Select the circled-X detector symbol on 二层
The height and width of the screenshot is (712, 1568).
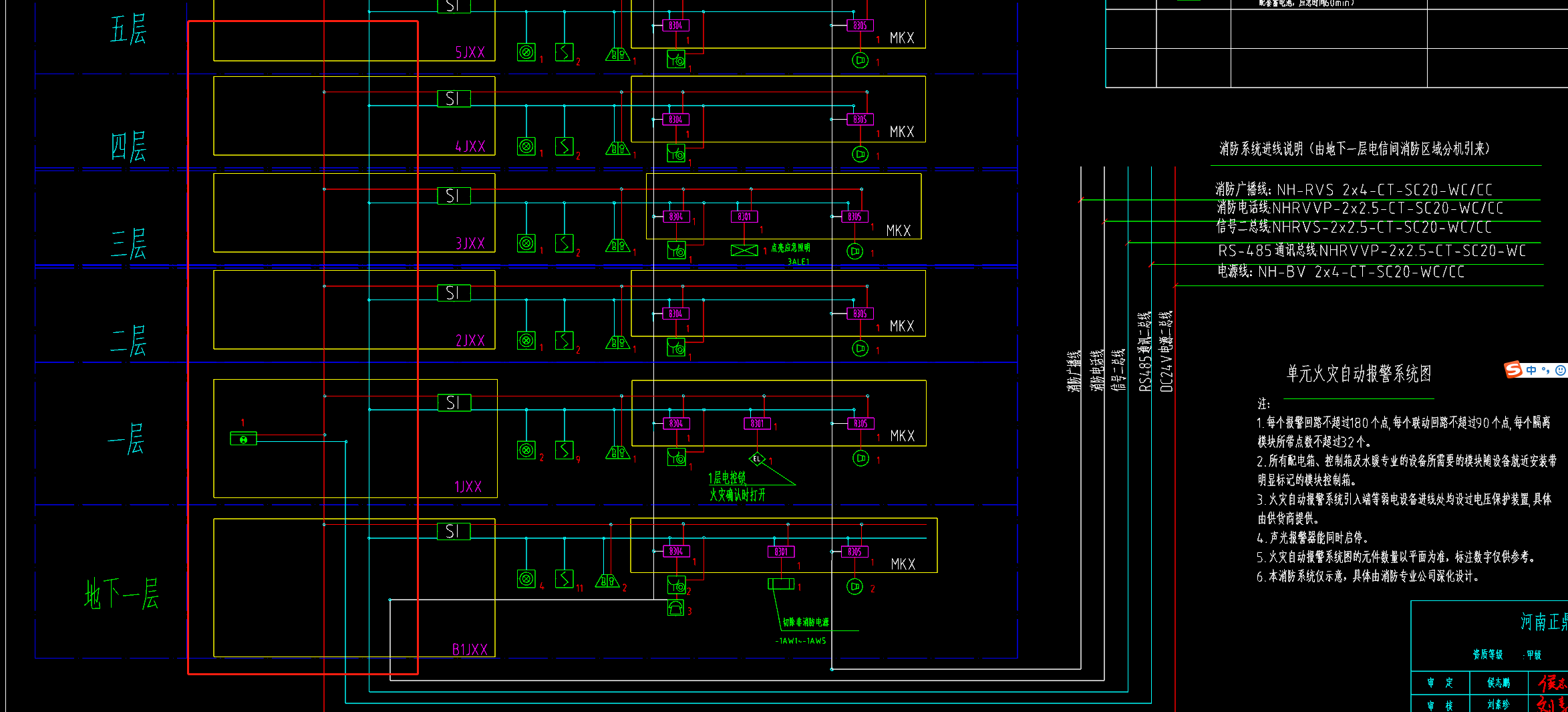526,341
